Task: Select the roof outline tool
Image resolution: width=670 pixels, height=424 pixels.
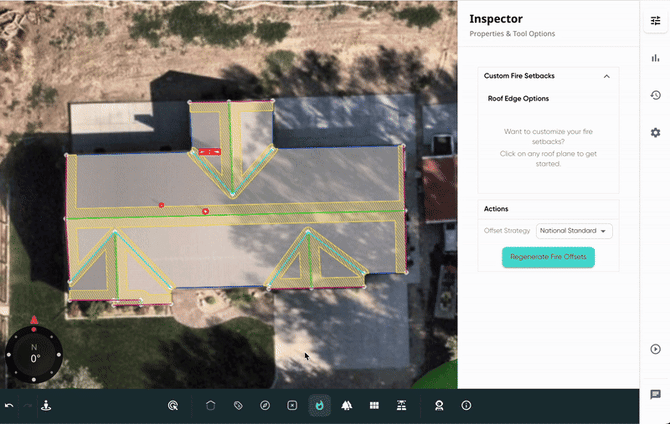Action: pos(211,406)
